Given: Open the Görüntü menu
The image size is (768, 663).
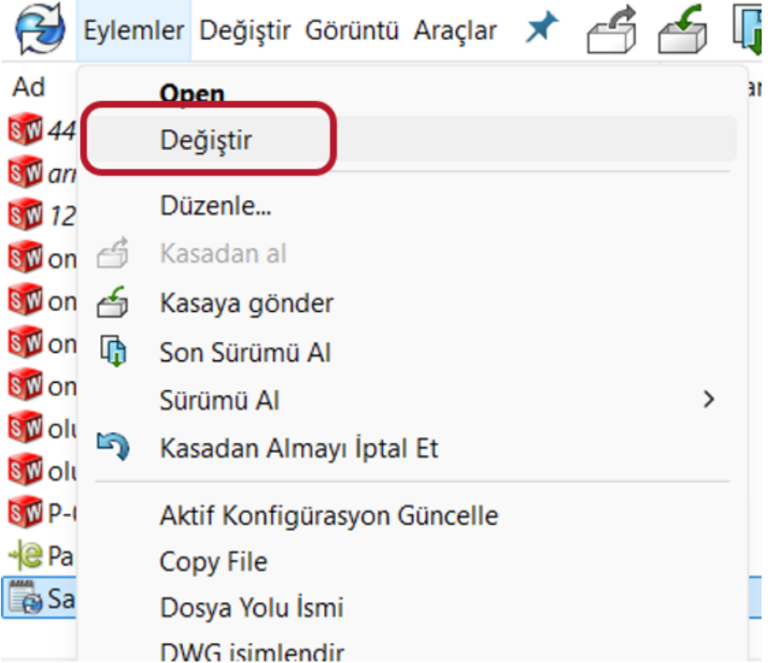Looking at the screenshot, I should [x=352, y=31].
